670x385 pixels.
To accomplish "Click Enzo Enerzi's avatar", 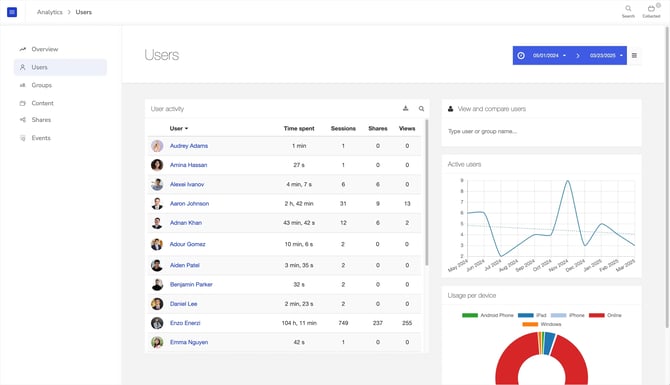I will 157,323.
